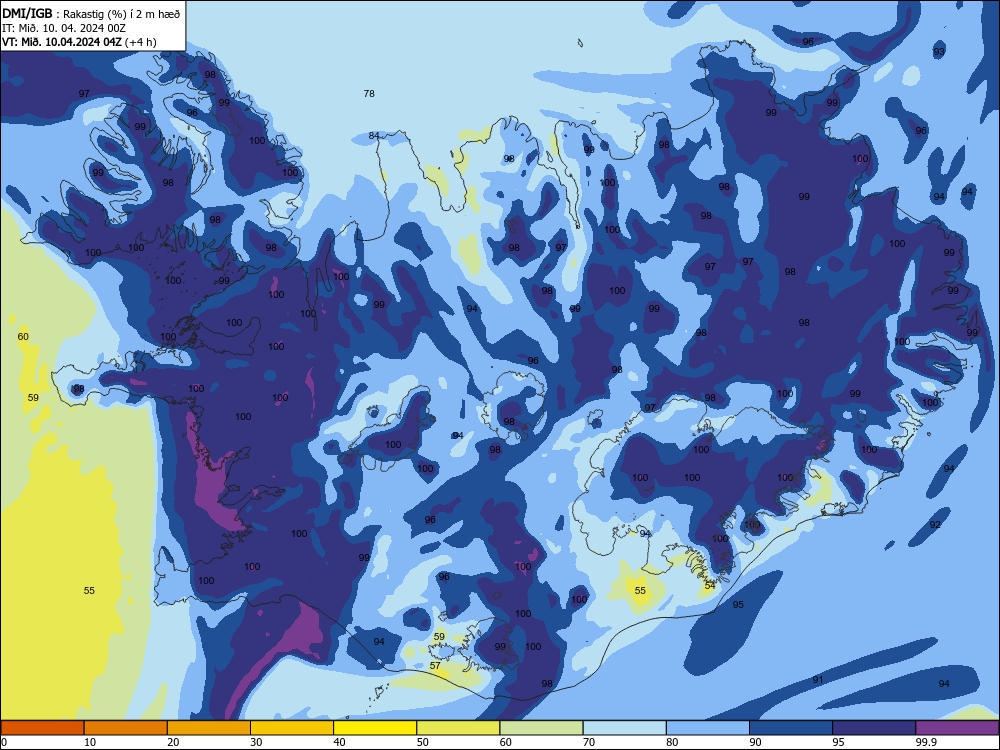Click the valid time line 'VT: Mið. 10.04.2024 04Z (+4 h)'
1000x750 pixels.
tap(79, 42)
